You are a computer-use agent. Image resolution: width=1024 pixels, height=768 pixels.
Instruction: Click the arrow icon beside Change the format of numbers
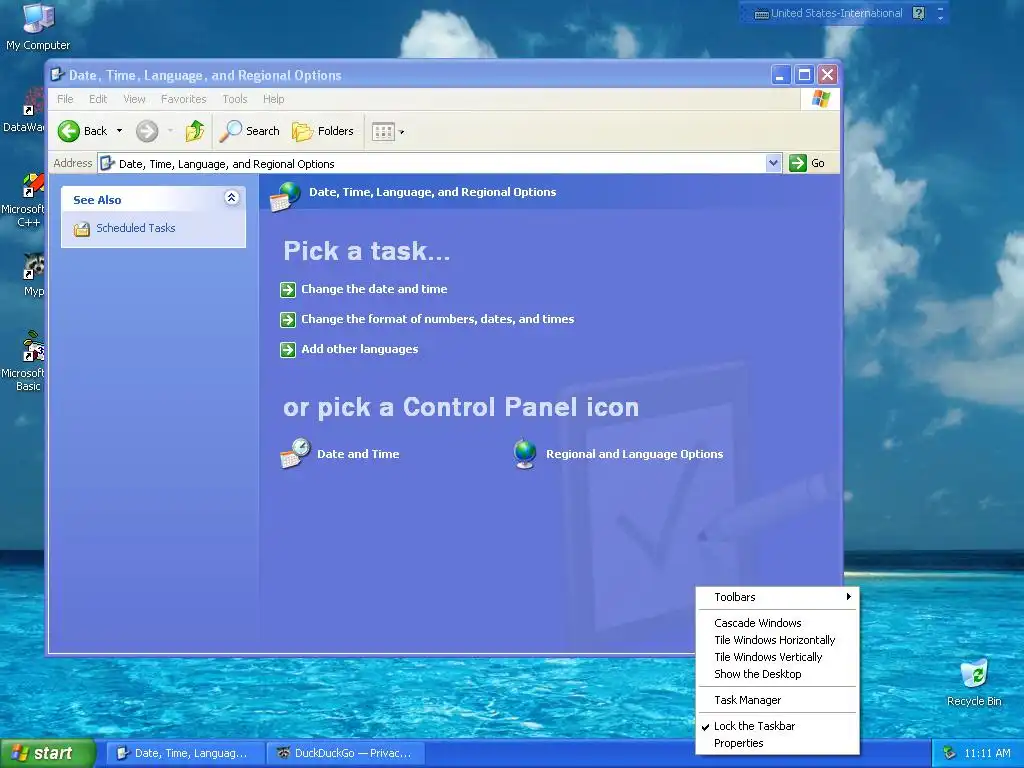pyautogui.click(x=288, y=319)
